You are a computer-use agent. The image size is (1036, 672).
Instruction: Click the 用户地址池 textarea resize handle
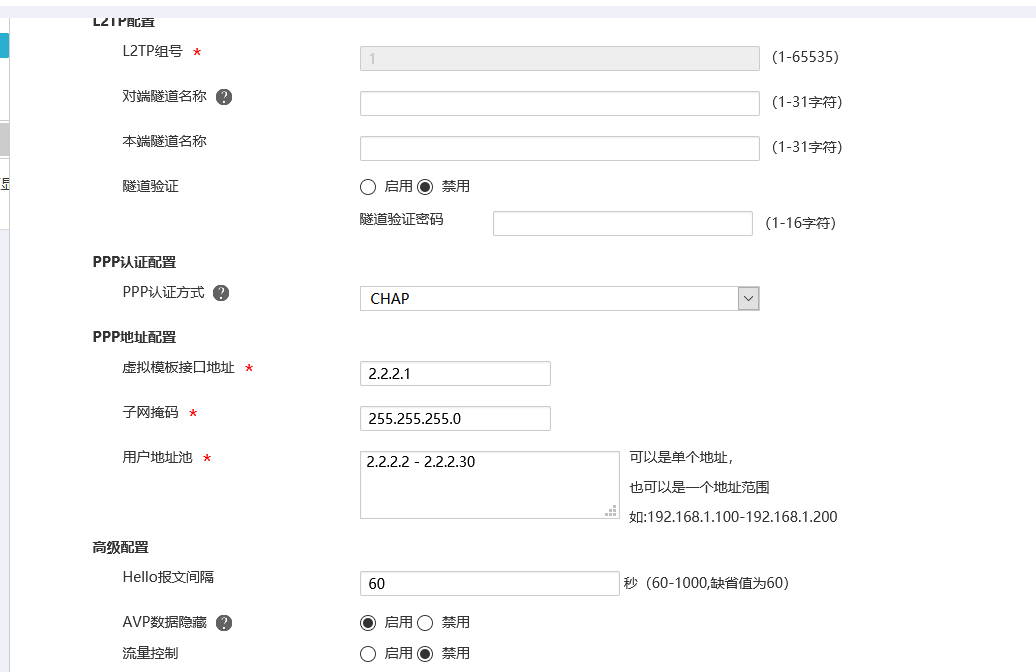[x=611, y=511]
